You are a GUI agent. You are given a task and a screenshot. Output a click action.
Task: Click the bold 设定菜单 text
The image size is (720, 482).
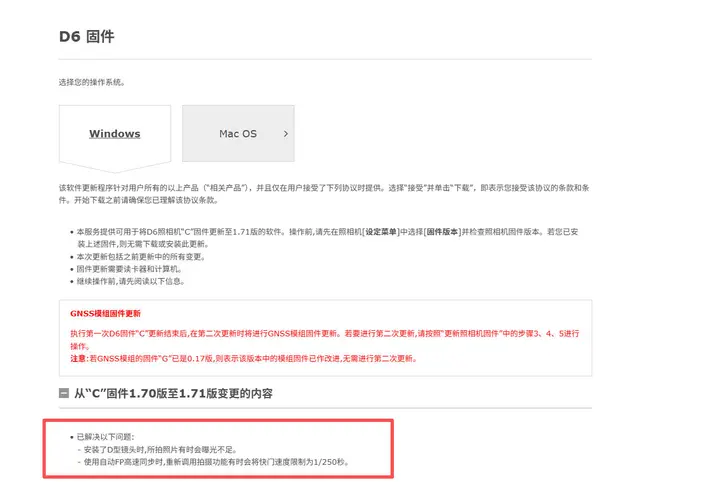pyautogui.click(x=381, y=232)
